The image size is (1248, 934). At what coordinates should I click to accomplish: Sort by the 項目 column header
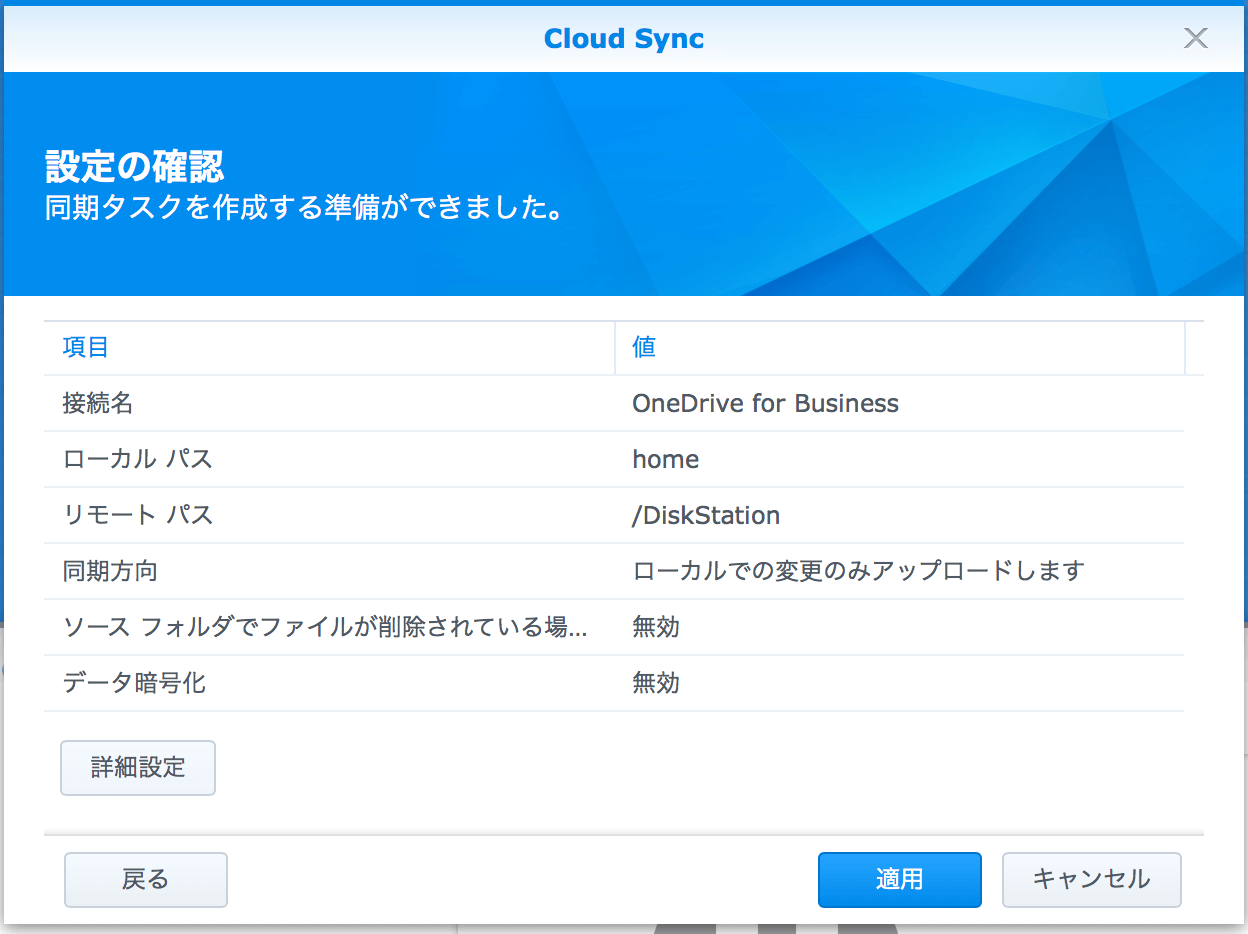click(x=86, y=347)
